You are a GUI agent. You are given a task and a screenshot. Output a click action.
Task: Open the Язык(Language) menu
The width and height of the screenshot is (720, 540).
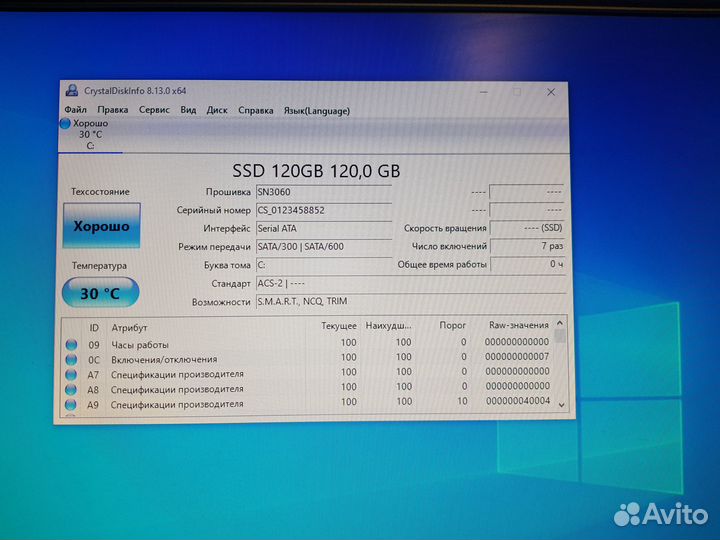317,111
